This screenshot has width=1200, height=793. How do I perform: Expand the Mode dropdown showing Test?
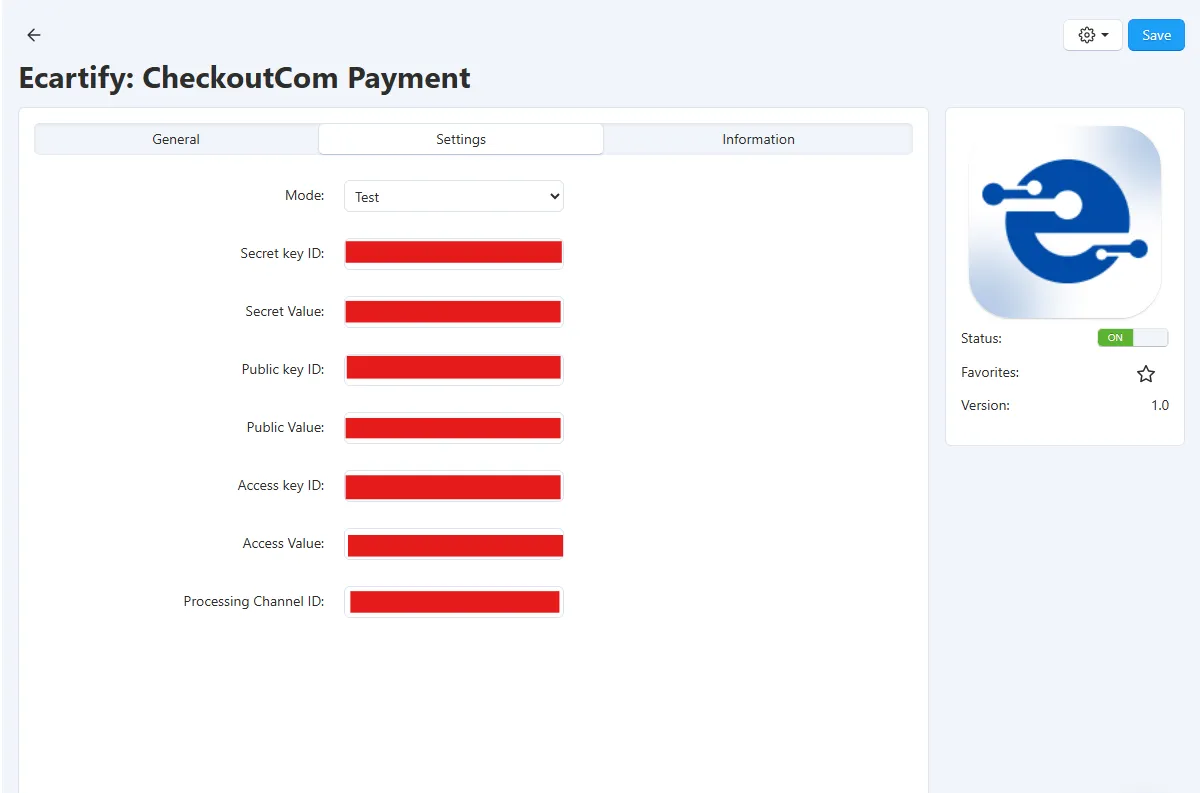(x=454, y=196)
